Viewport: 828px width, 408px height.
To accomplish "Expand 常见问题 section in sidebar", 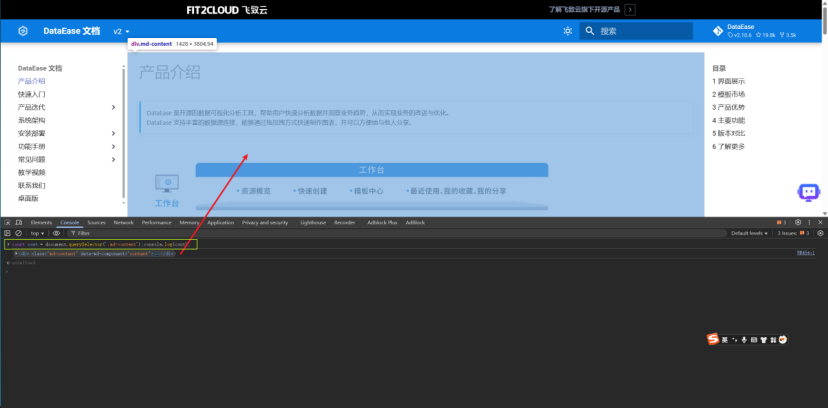I will pyautogui.click(x=113, y=159).
